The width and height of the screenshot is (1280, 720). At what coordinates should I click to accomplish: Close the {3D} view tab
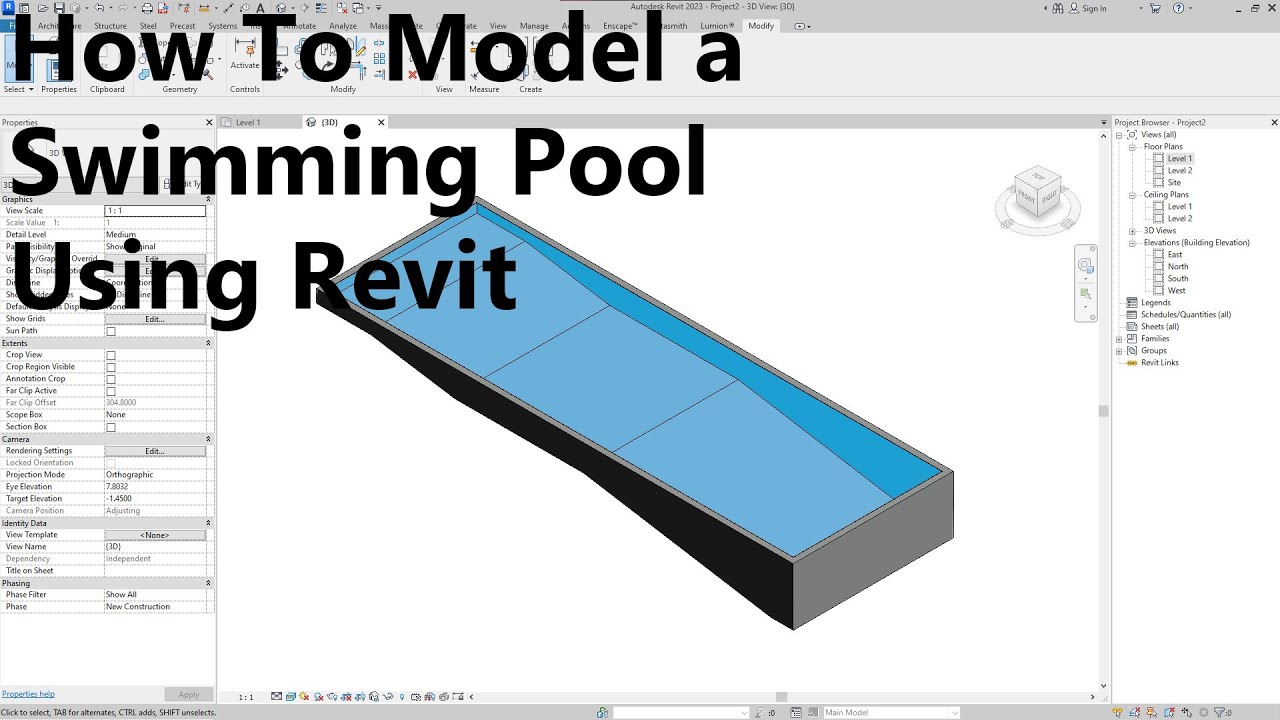381,122
